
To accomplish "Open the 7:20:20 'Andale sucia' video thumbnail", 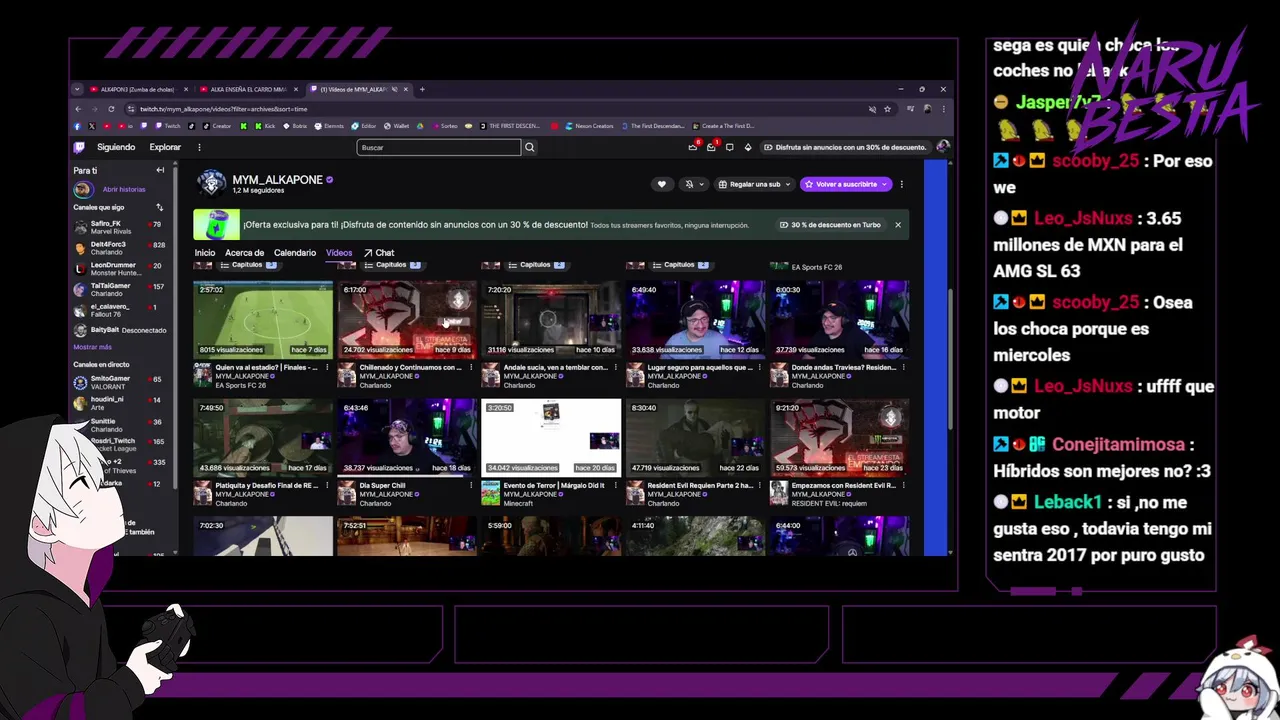I will coord(551,319).
